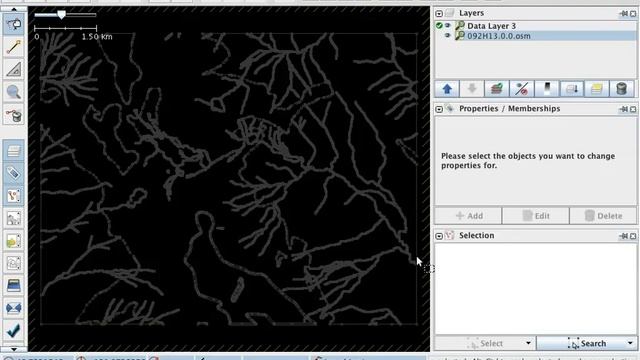Choose the Draw nodes tool
This screenshot has height=360, width=640.
[x=14, y=47]
